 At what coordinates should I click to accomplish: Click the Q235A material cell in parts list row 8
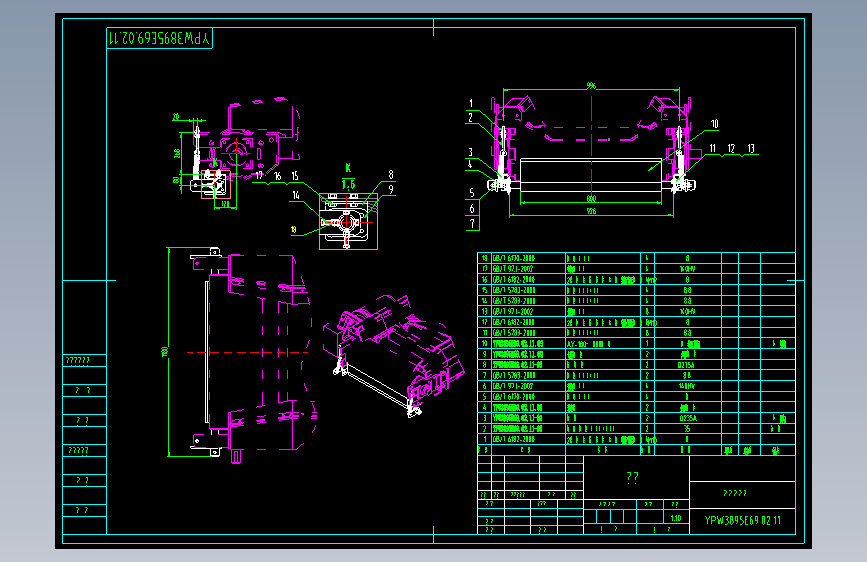pos(686,365)
